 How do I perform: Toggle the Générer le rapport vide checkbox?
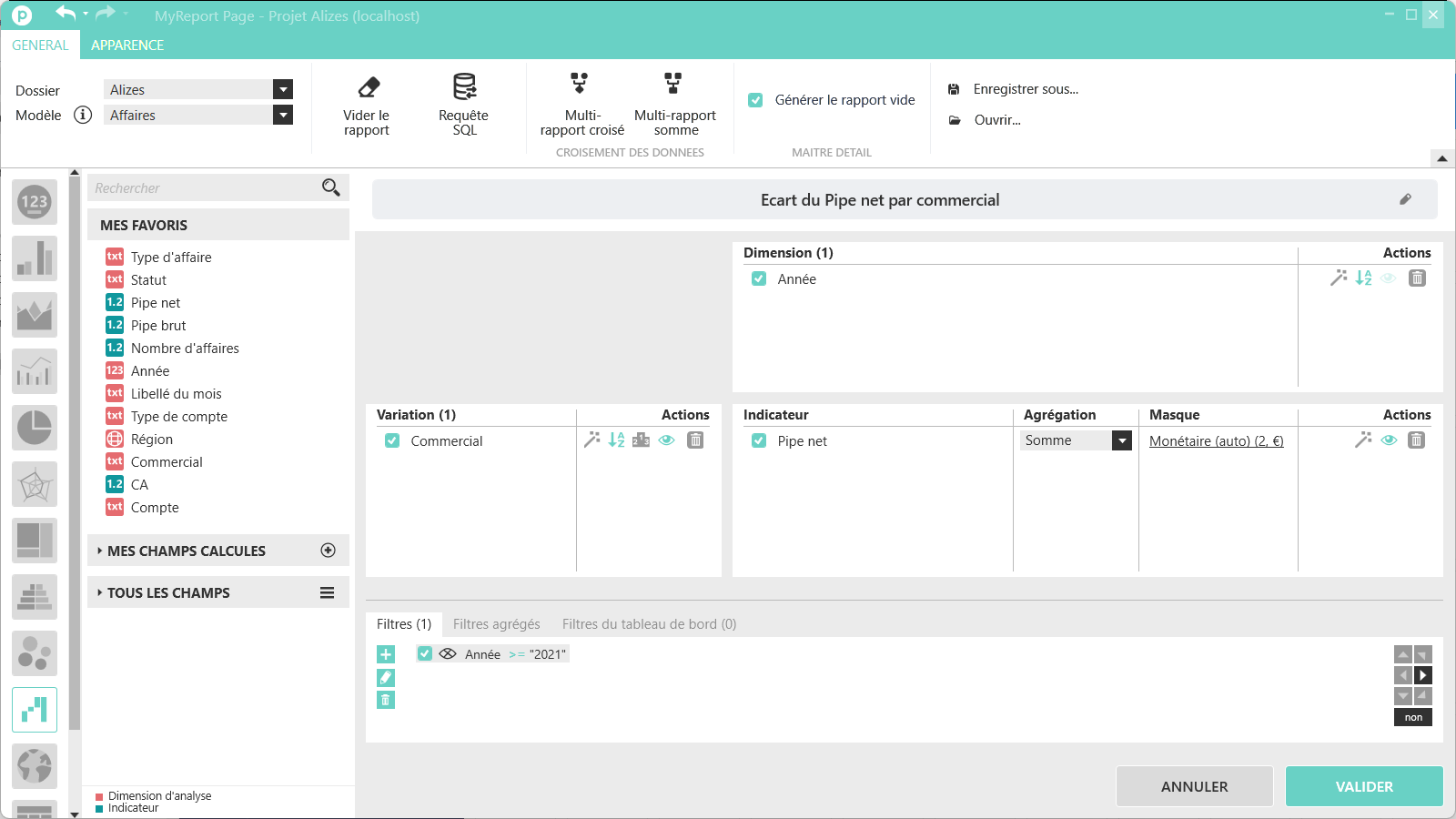tap(755, 100)
